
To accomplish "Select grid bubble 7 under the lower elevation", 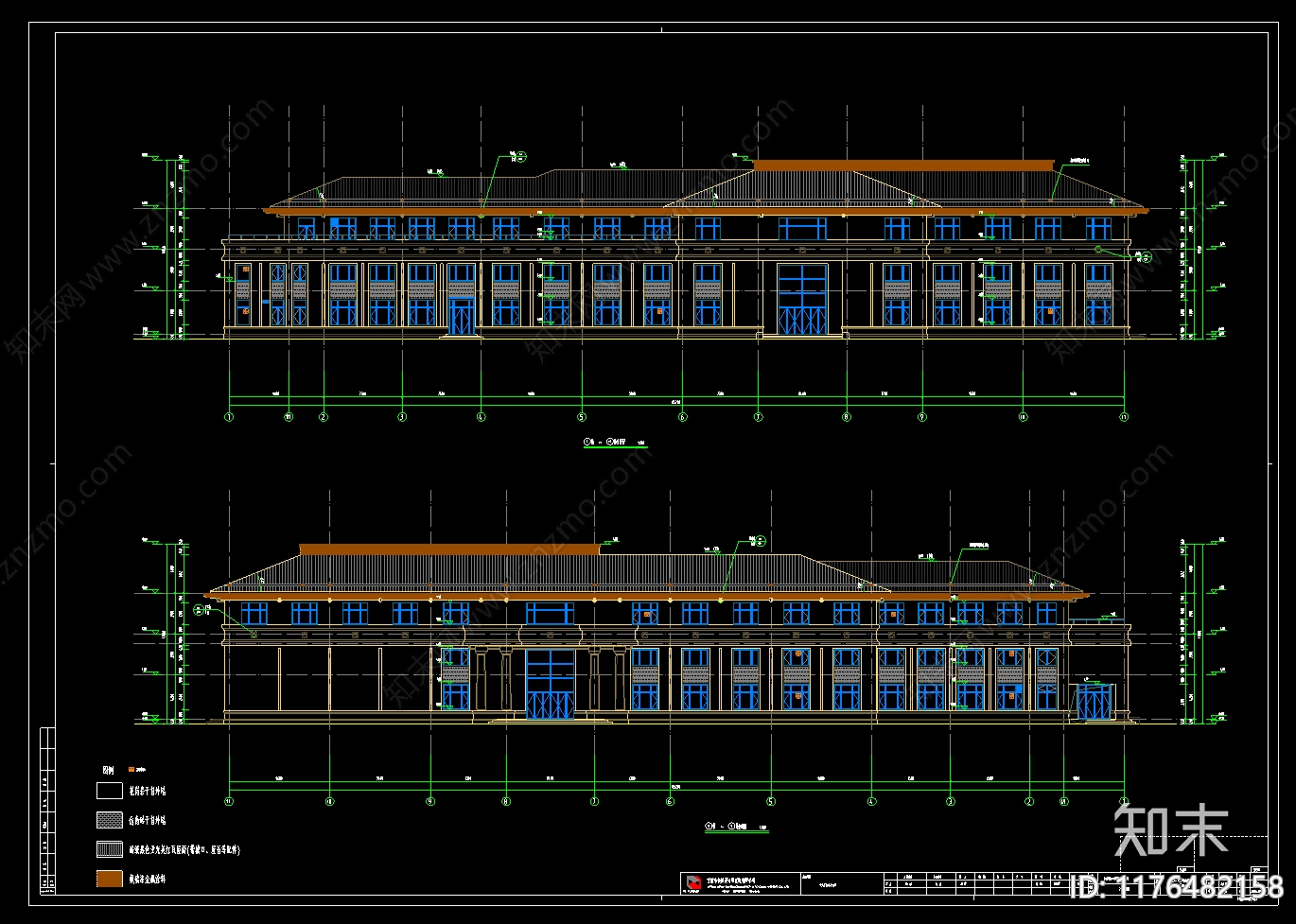I will [594, 801].
